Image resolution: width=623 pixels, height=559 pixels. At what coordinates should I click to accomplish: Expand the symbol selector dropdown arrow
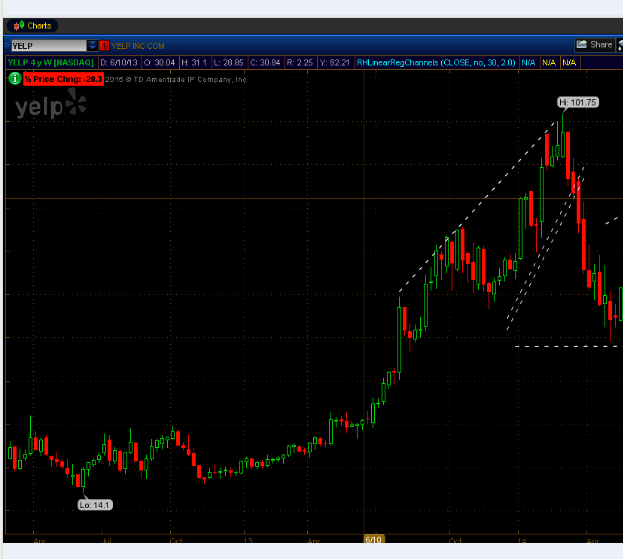pyautogui.click(x=92, y=46)
